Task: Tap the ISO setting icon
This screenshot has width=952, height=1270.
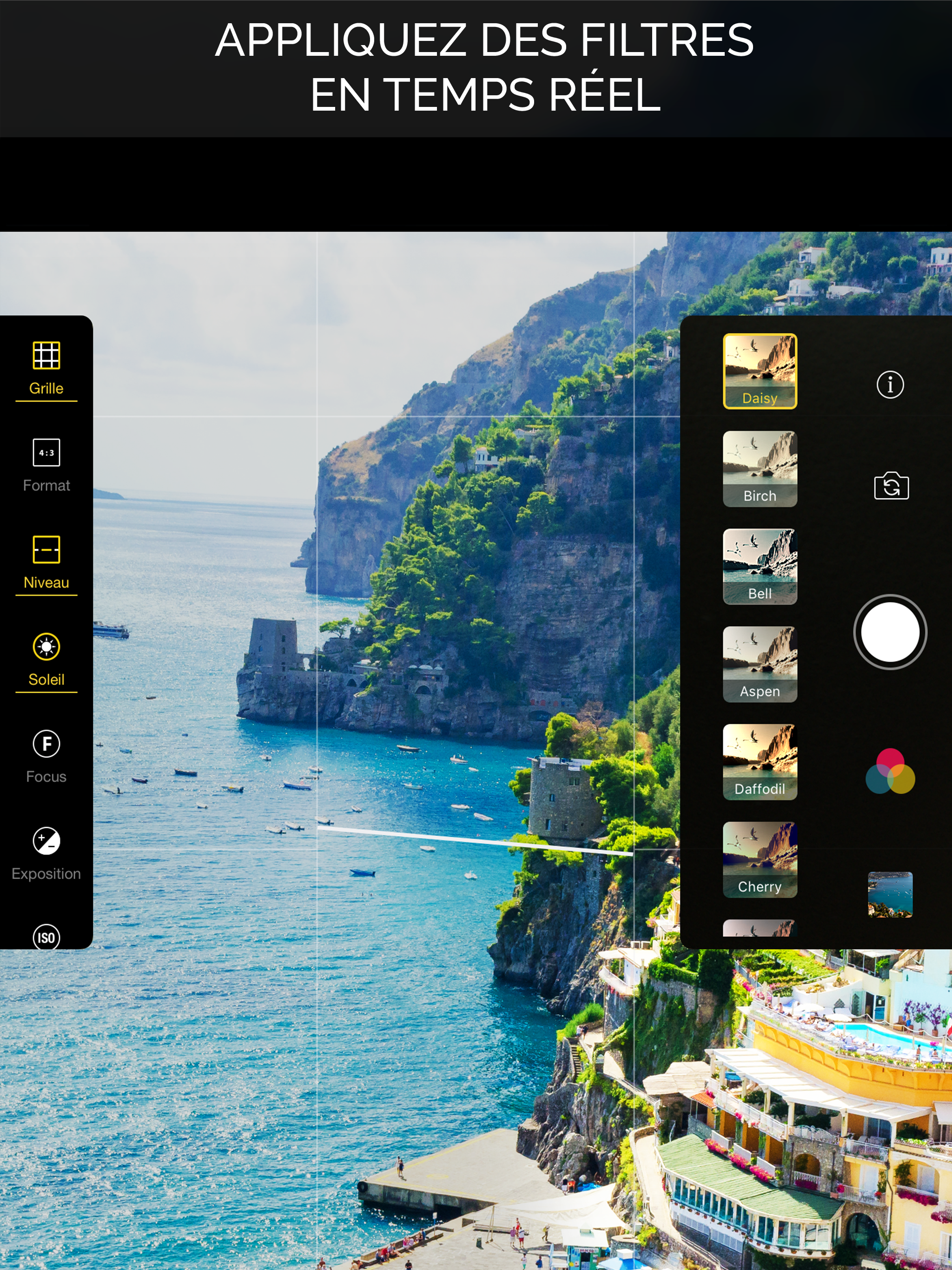Action: (46, 936)
